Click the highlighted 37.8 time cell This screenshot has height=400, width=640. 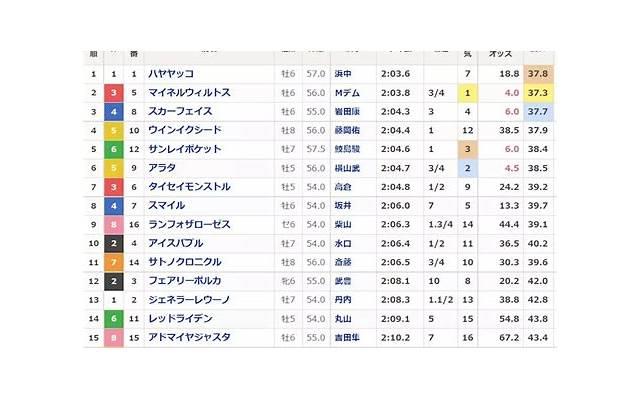[x=538, y=74]
